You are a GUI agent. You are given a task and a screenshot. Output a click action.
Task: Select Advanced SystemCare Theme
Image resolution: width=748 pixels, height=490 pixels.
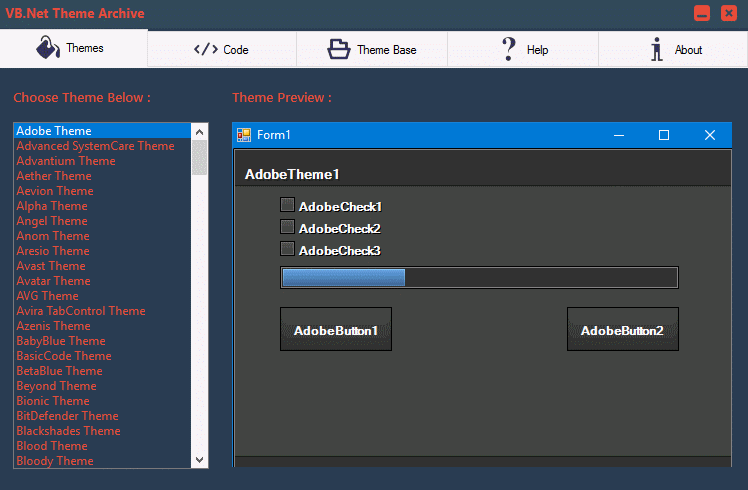click(x=103, y=146)
